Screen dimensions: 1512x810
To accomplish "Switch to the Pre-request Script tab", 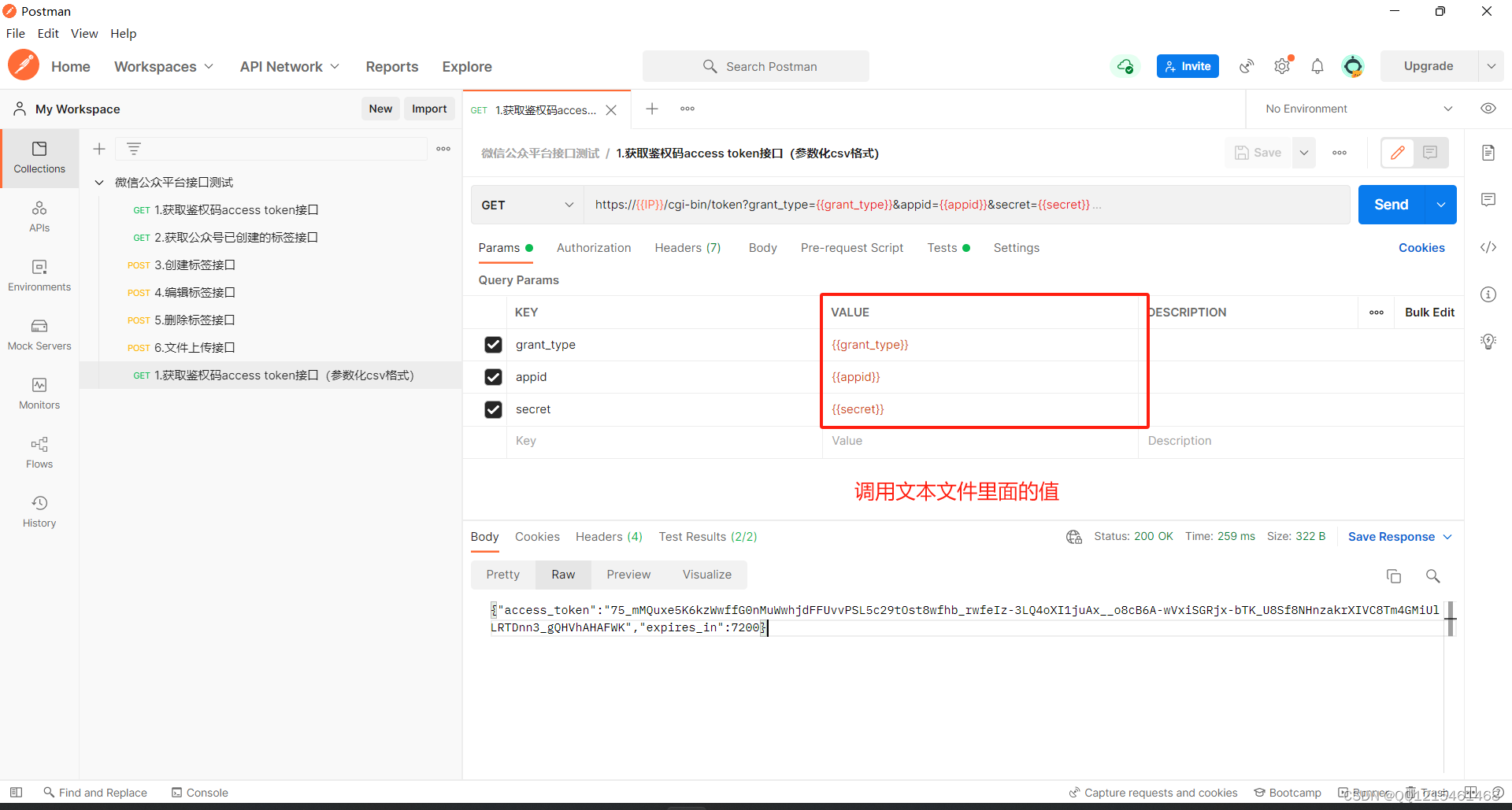I will [852, 248].
